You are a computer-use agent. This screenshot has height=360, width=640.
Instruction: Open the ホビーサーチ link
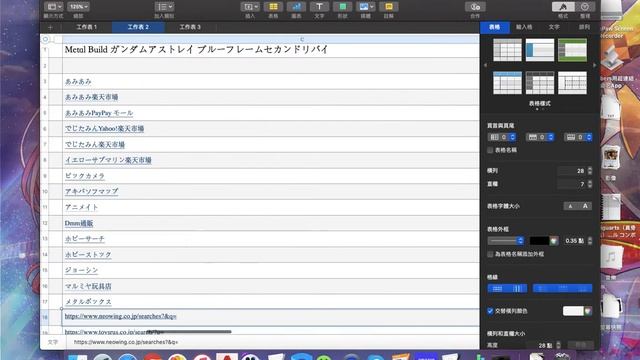point(85,239)
